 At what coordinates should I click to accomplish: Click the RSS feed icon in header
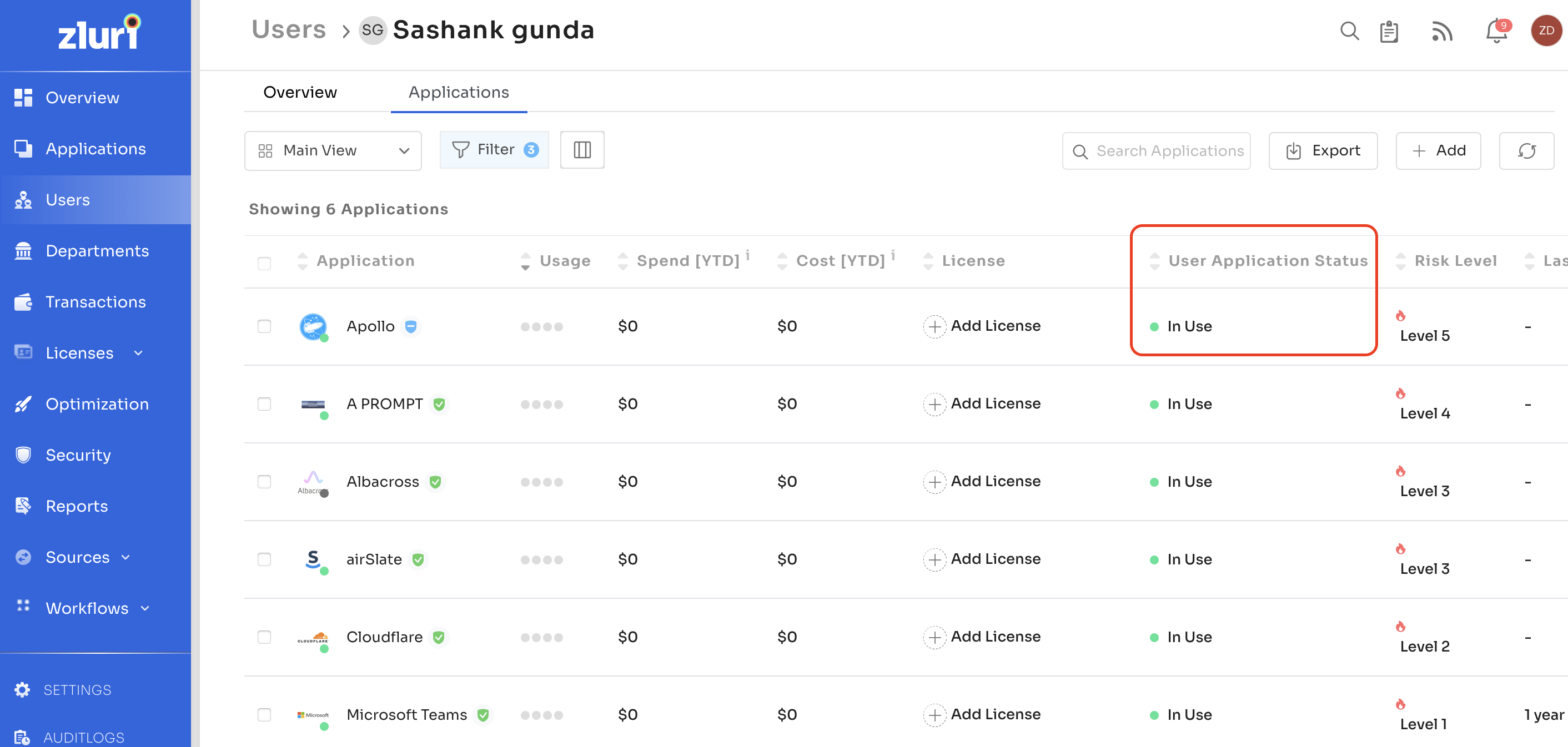pos(1442,31)
